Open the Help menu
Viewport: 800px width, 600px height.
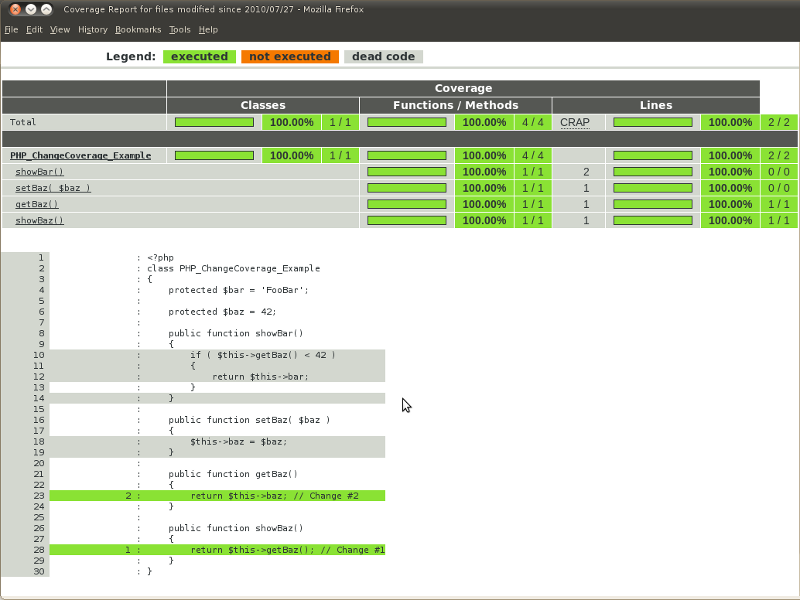coord(209,29)
